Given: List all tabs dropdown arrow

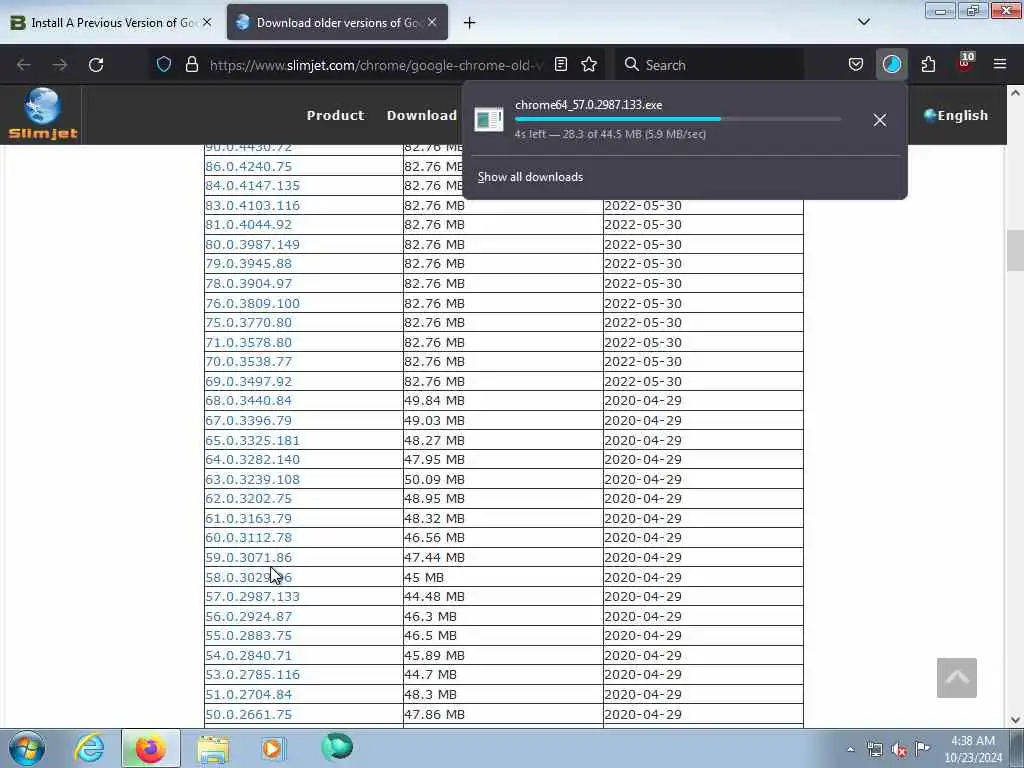Looking at the screenshot, I should (863, 22).
